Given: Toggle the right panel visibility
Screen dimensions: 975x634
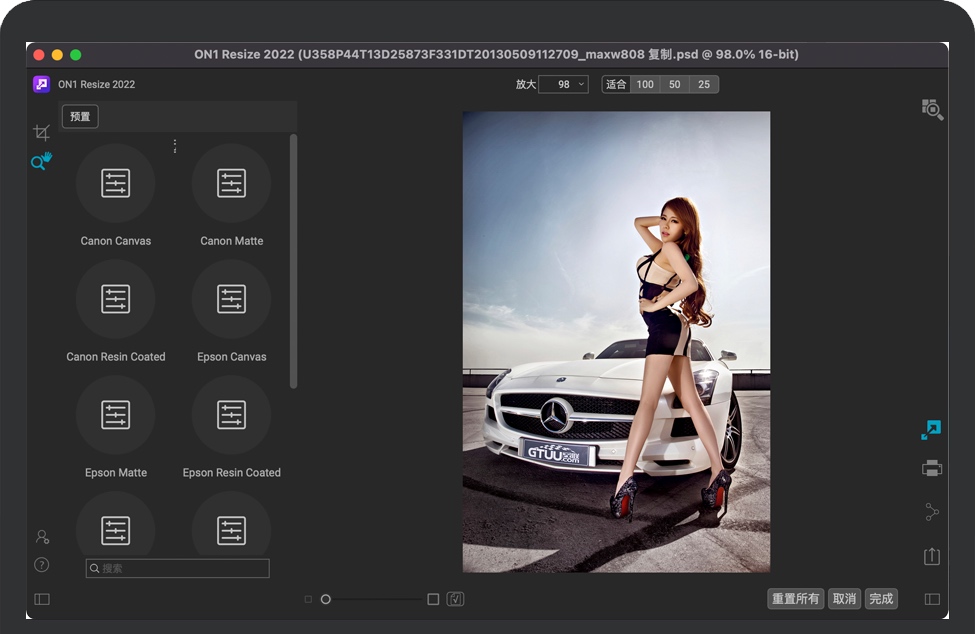Looking at the screenshot, I should pos(932,599).
